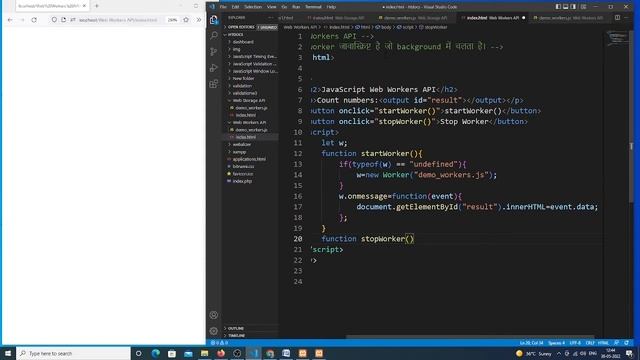Image resolution: width=640 pixels, height=360 pixels.
Task: Collapse the Web Workers API folder
Action: (249, 122)
